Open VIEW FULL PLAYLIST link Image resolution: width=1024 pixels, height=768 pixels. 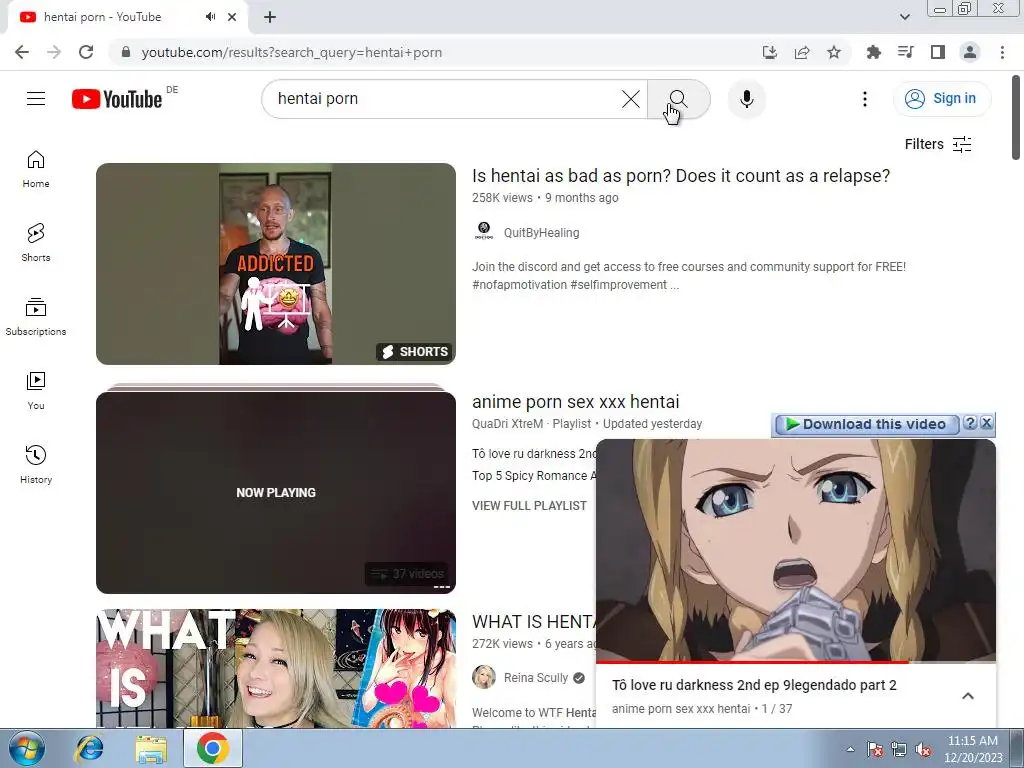pyautogui.click(x=529, y=506)
